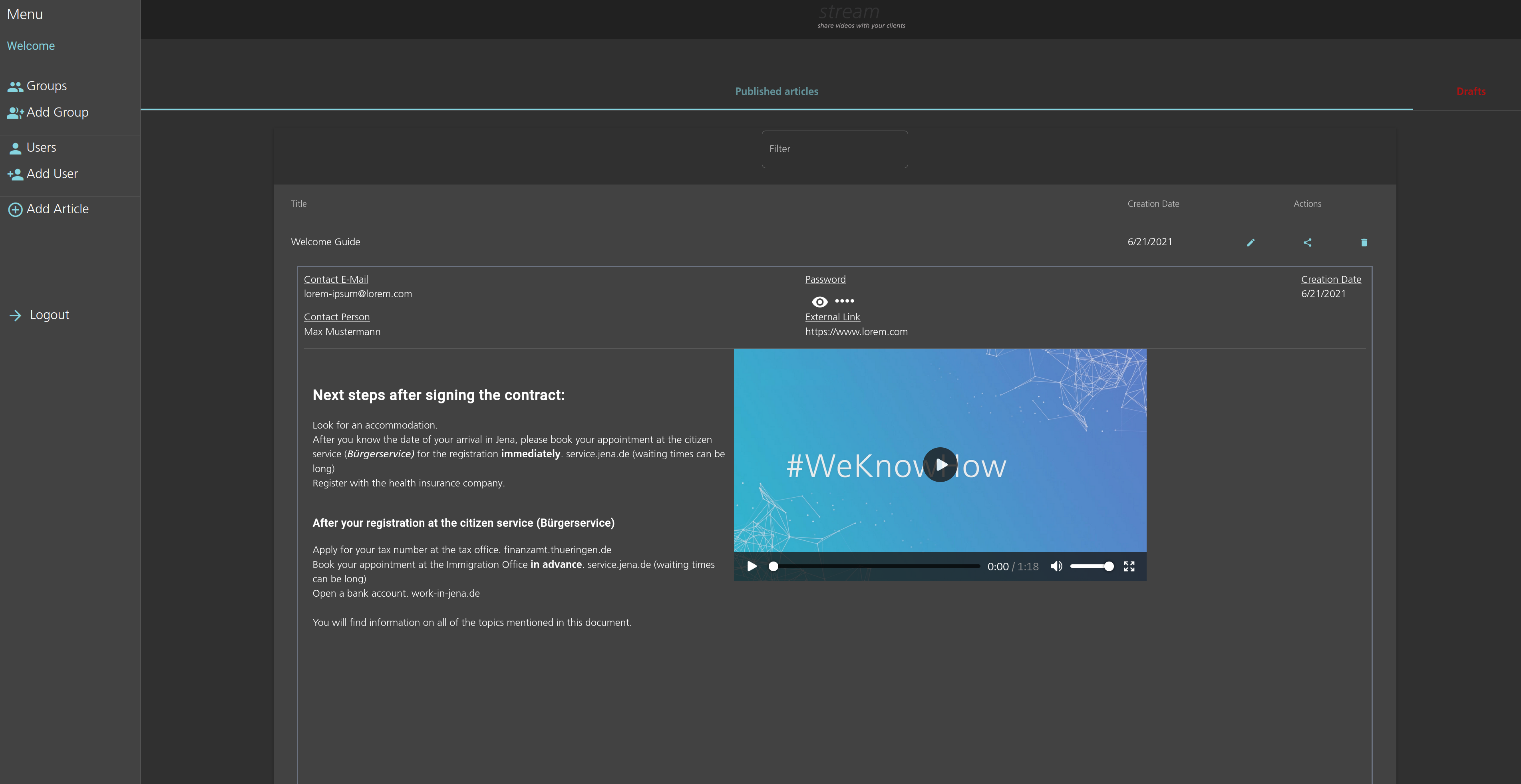Open the Users page from the menu

pos(41,148)
